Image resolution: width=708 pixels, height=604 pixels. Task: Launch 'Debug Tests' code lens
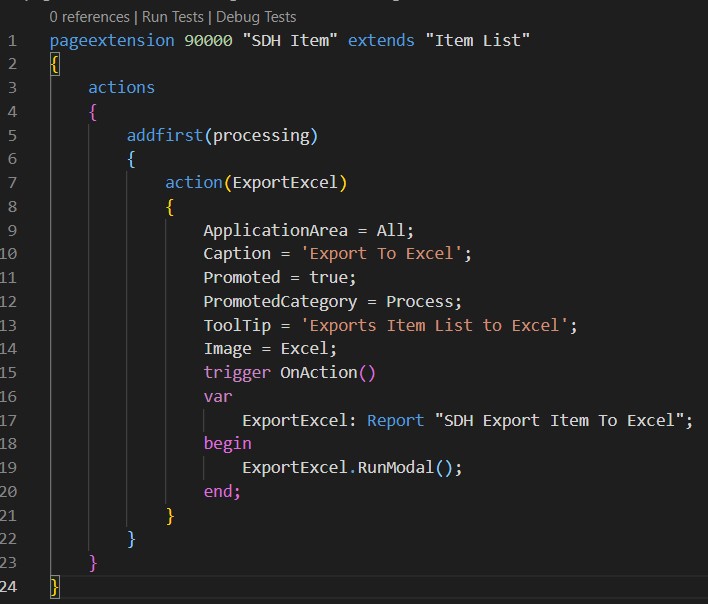tap(256, 17)
